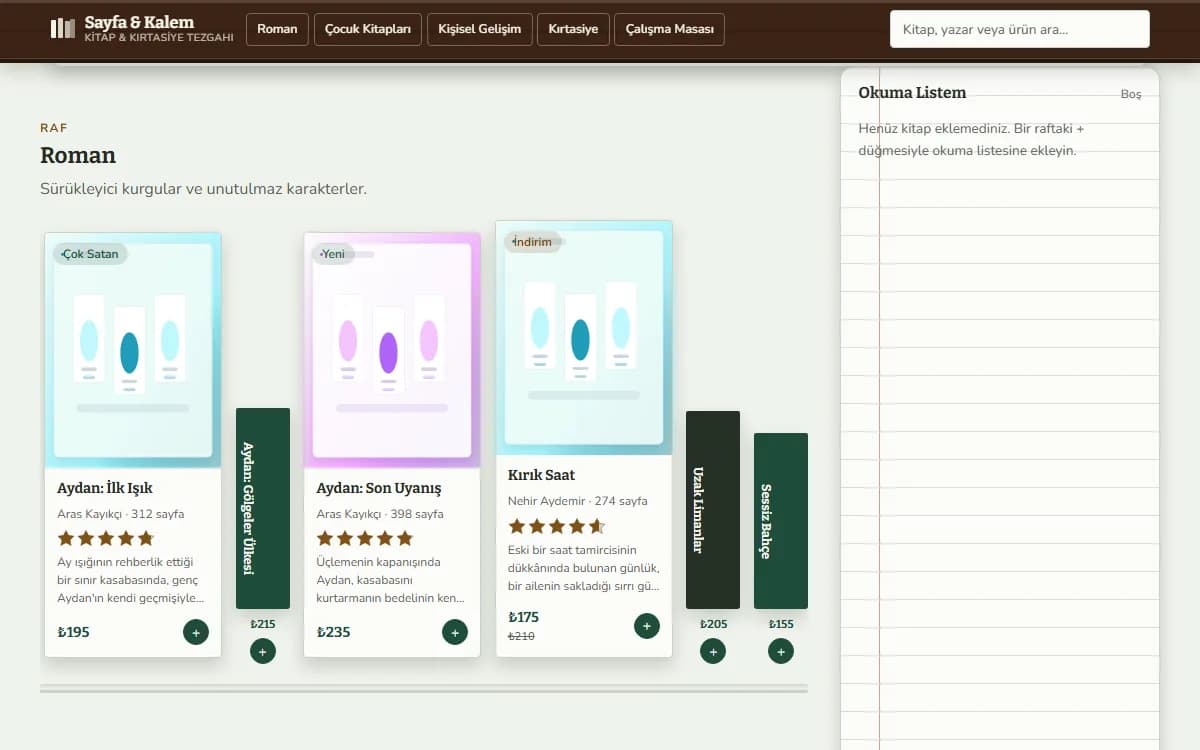Expand the Sessiz Bahçe book spine
The height and width of the screenshot is (750, 1200).
781,521
